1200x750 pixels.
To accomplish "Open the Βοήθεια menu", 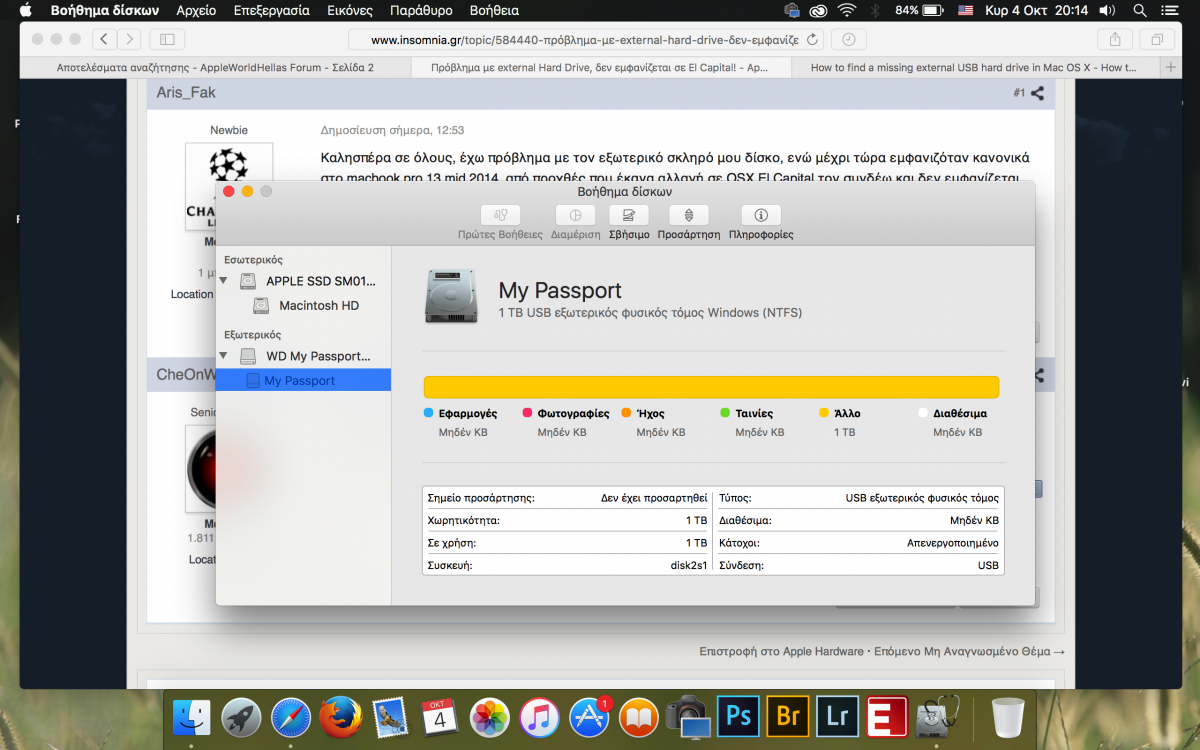I will (x=494, y=10).
